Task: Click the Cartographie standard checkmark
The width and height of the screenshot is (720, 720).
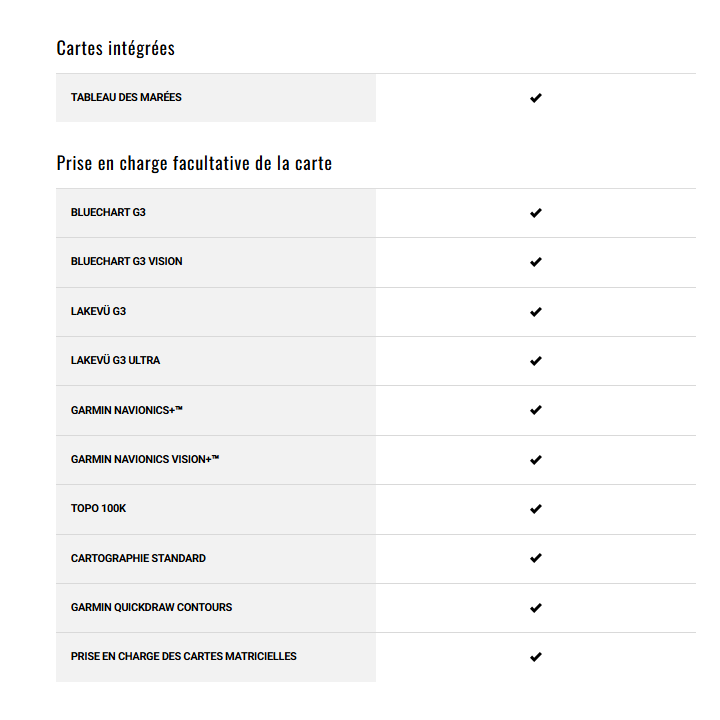Action: 535,558
